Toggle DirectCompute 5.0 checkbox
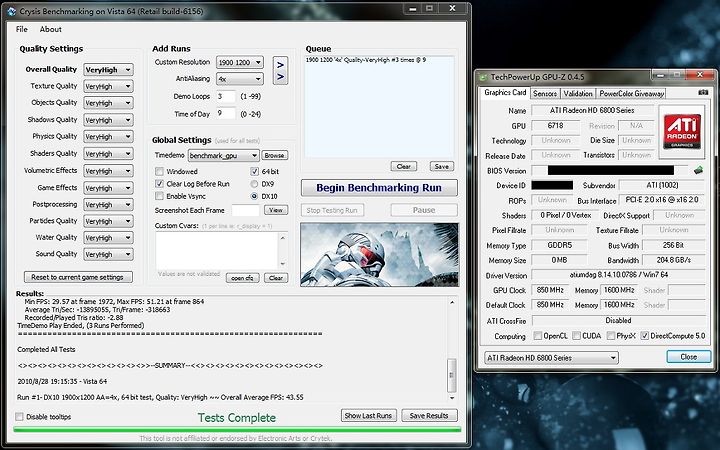The width and height of the screenshot is (720, 450). pos(645,336)
